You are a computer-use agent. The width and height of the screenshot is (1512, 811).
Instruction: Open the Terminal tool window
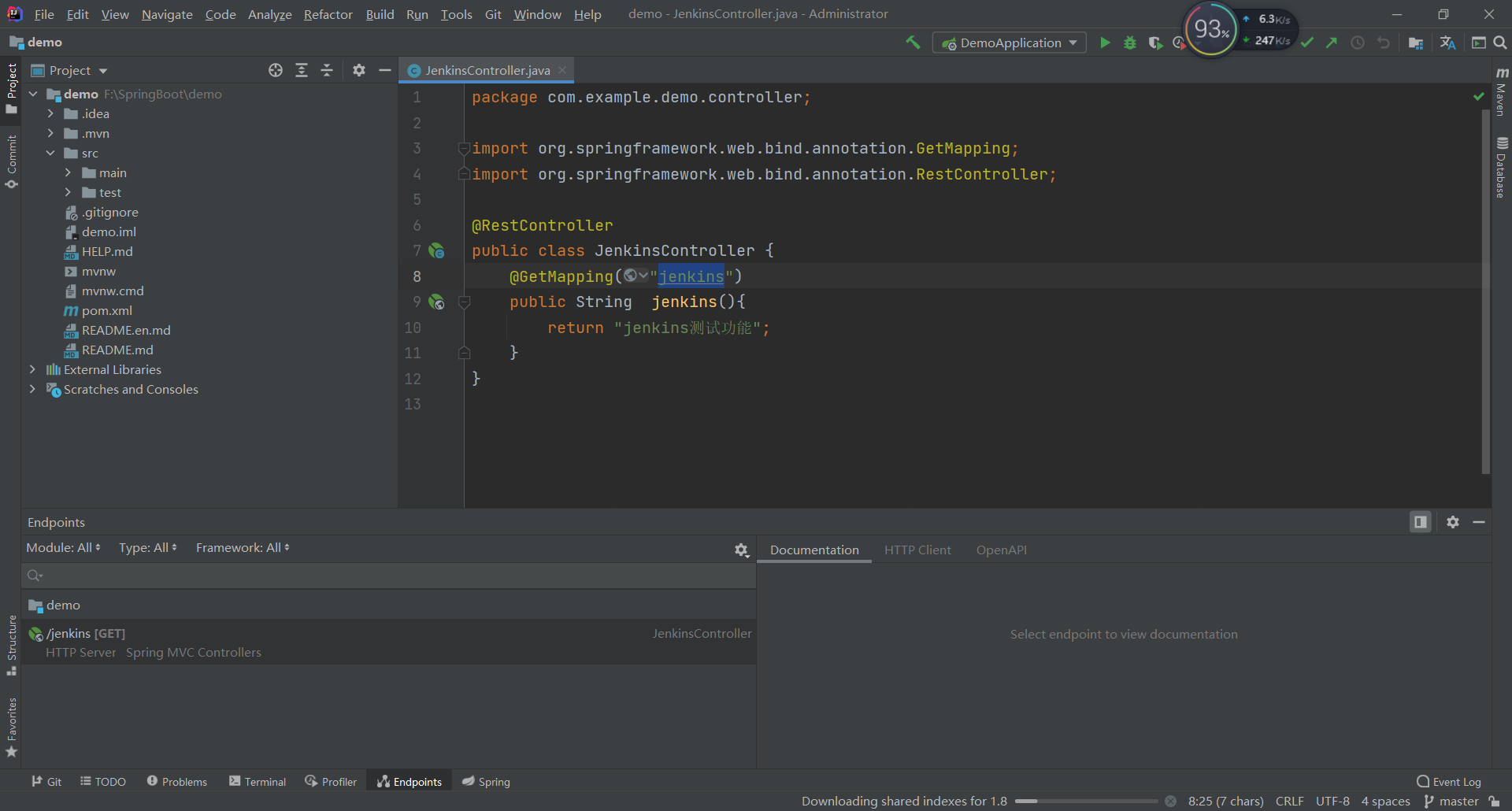[x=258, y=781]
